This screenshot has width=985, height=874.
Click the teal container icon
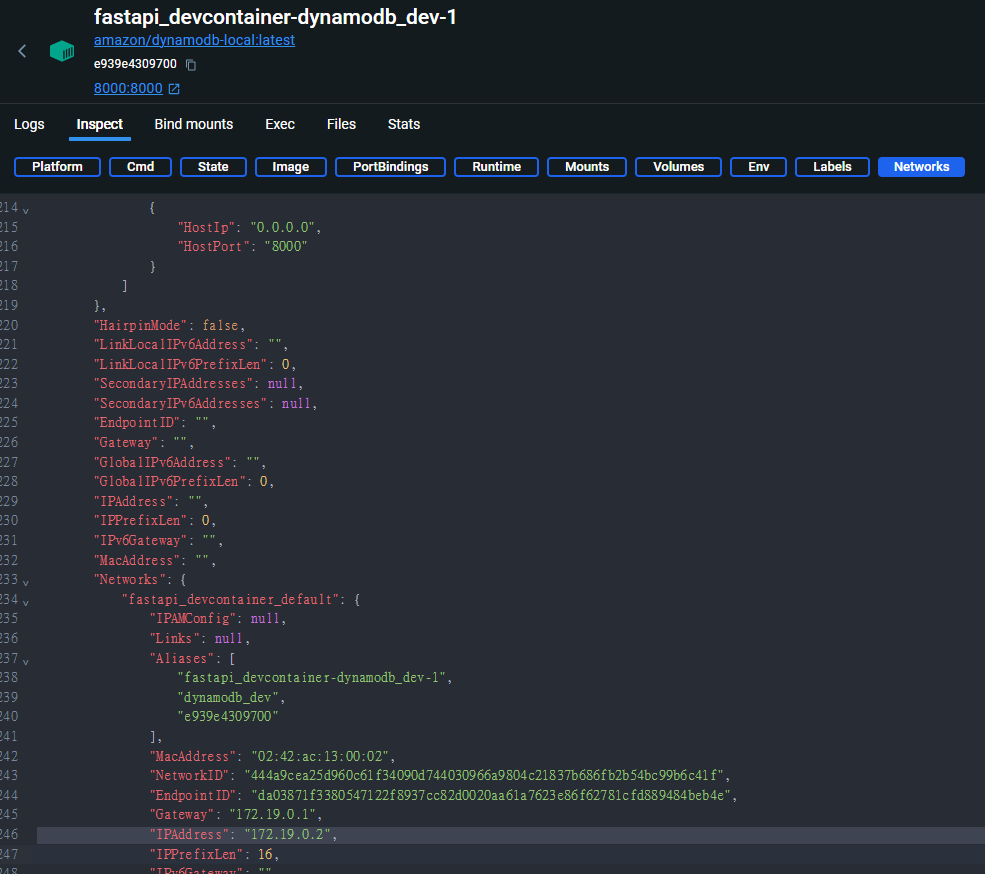pos(62,51)
